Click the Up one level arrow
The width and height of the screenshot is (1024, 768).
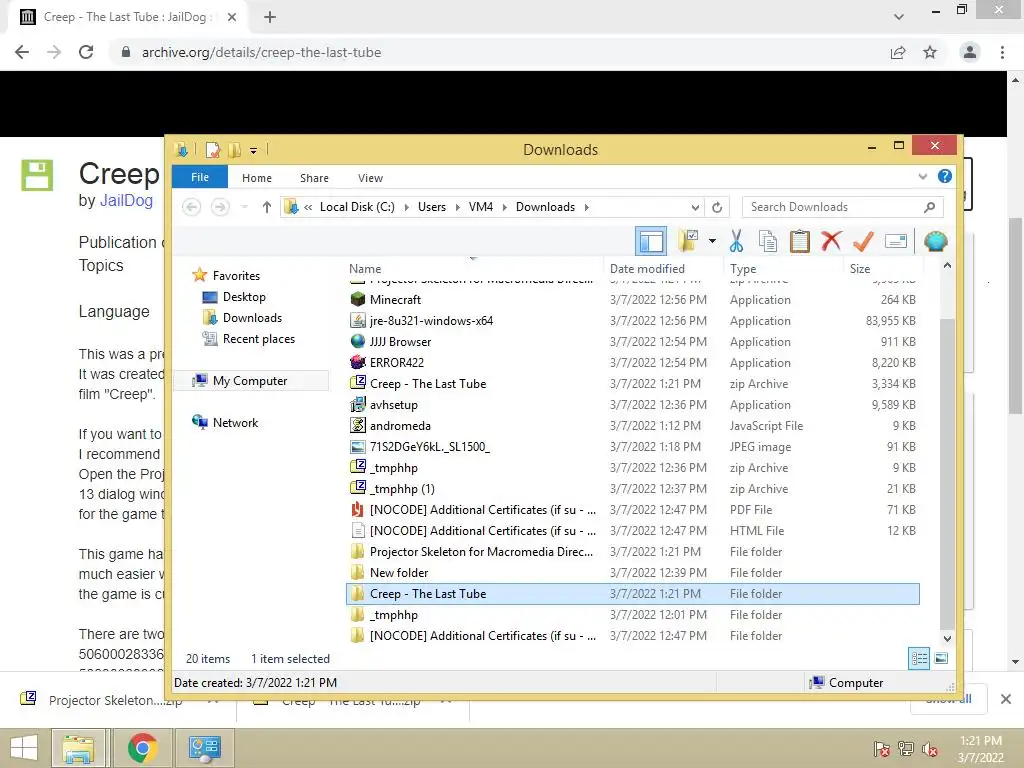pyautogui.click(x=266, y=207)
